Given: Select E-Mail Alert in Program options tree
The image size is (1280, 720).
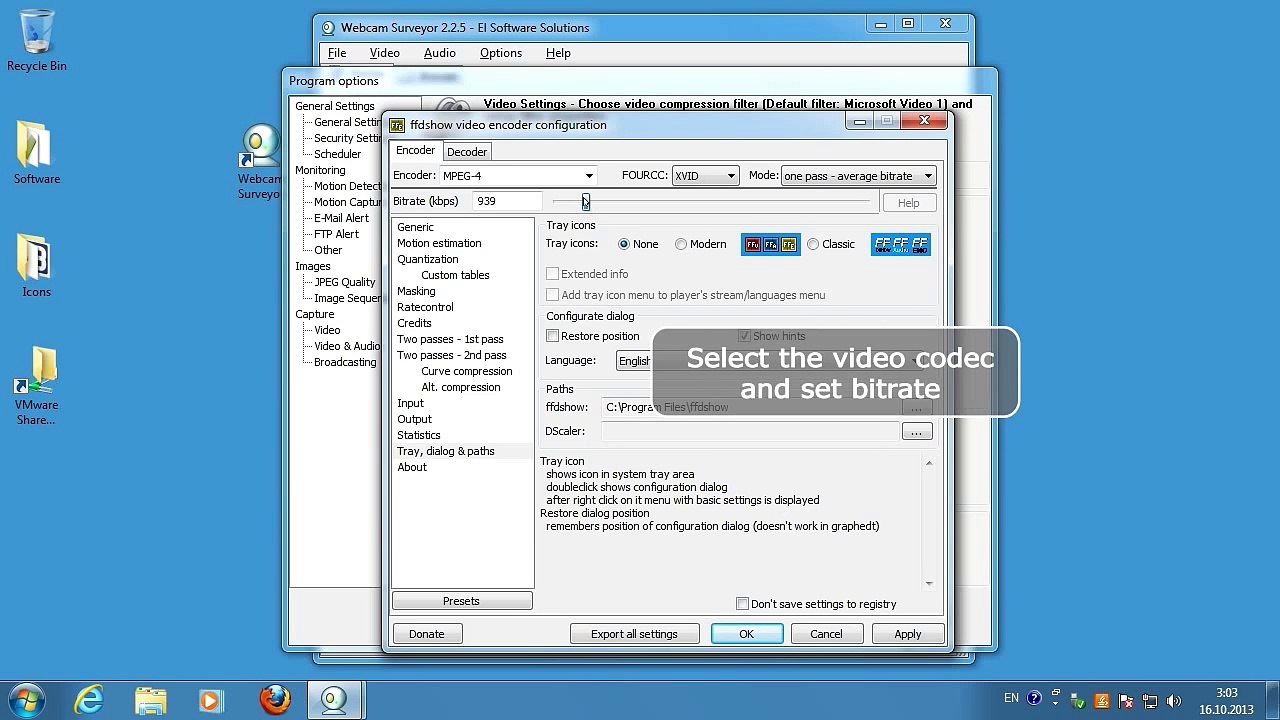Looking at the screenshot, I should pyautogui.click(x=341, y=218).
